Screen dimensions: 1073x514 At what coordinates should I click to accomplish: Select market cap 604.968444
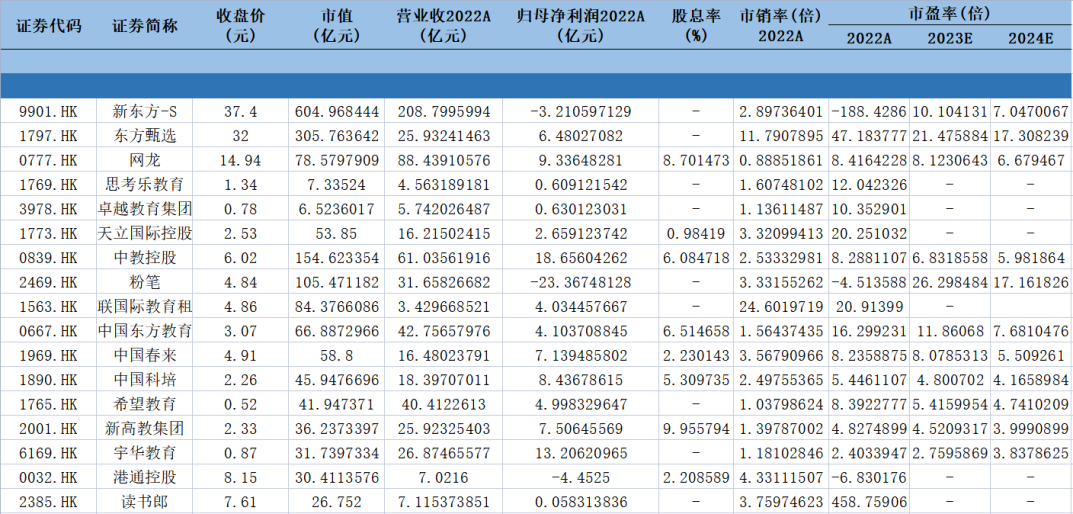(336, 111)
